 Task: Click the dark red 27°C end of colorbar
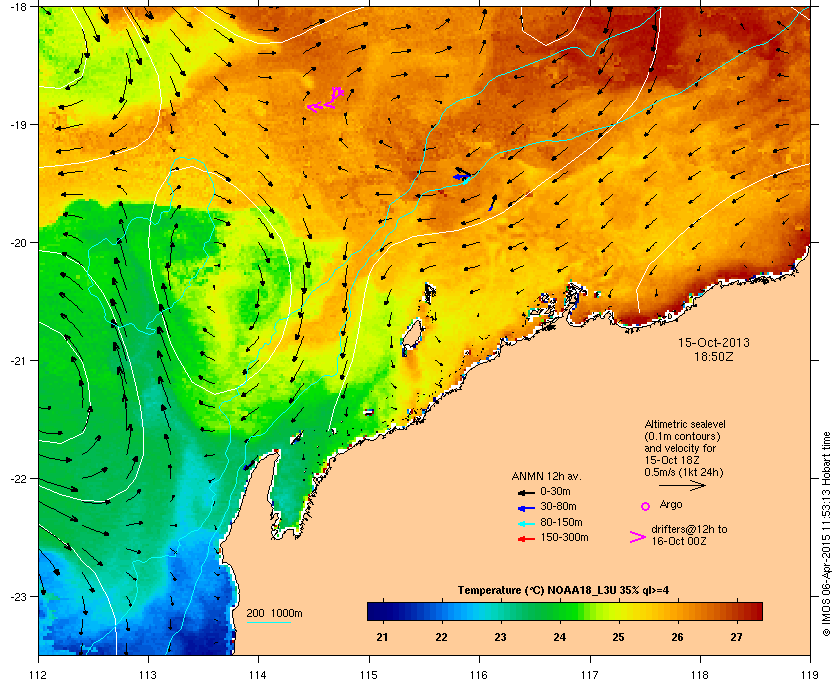[x=749, y=611]
